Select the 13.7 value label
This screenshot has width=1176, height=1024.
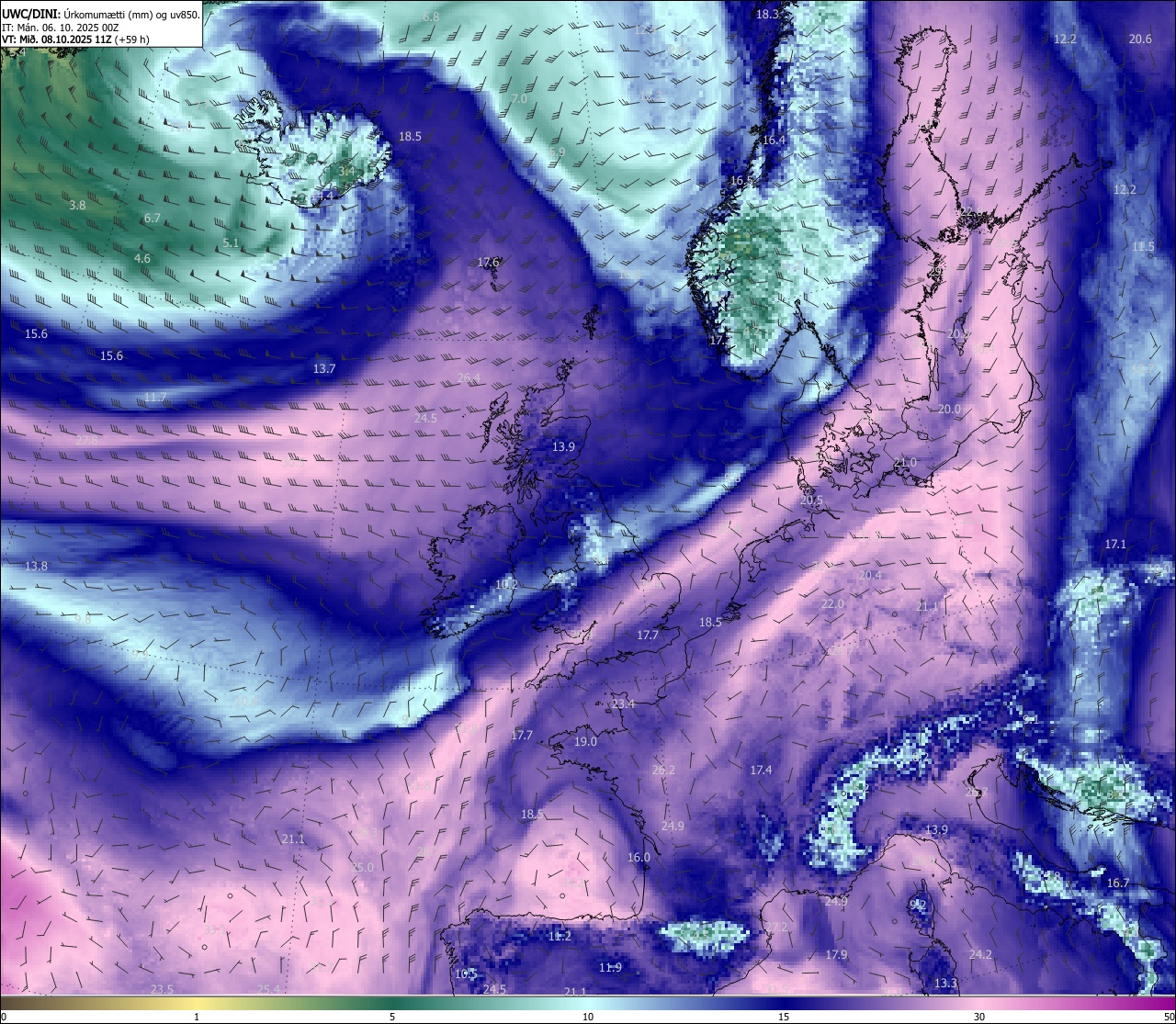pyautogui.click(x=324, y=368)
